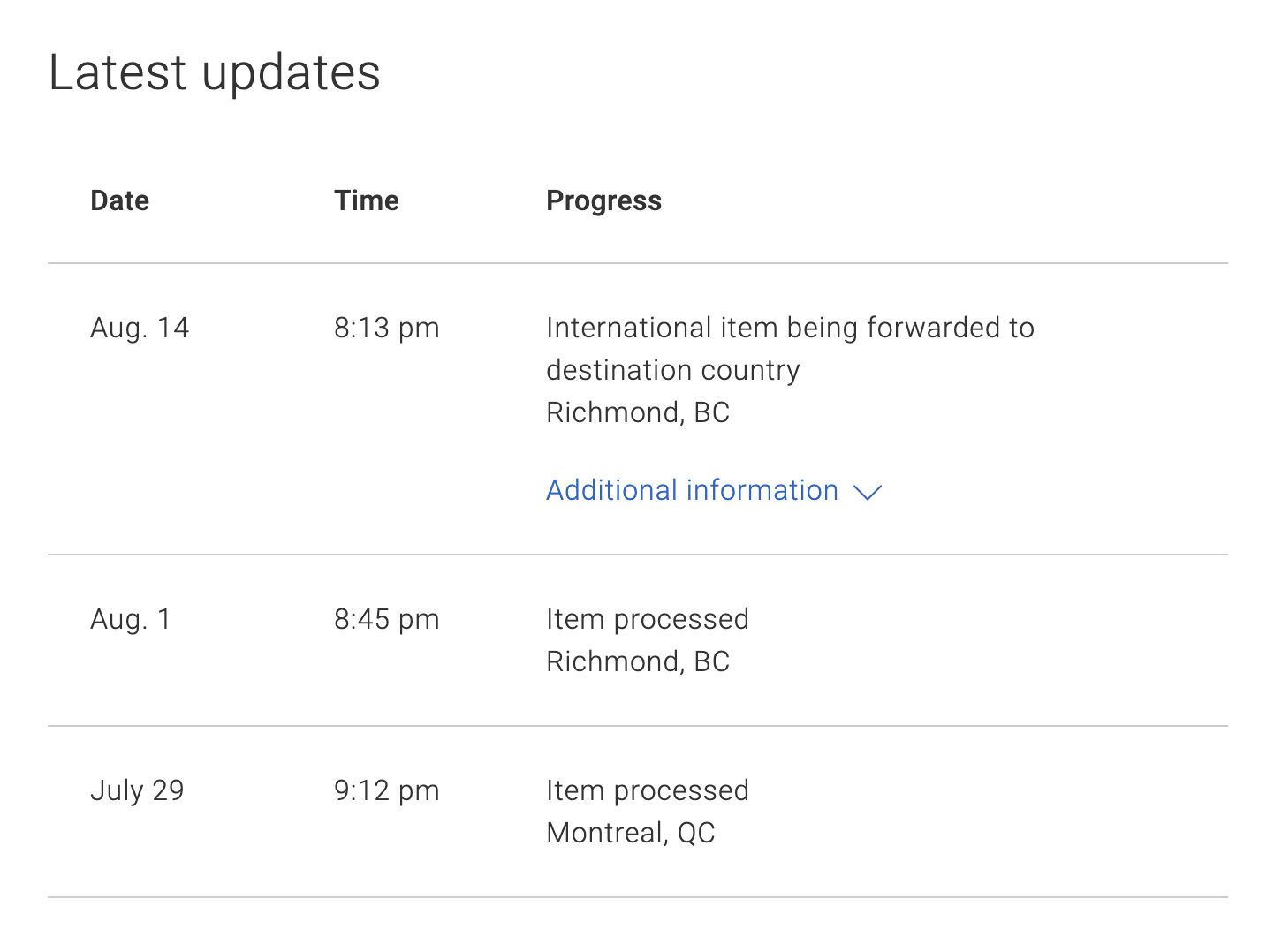
Task: Click the Progress column header
Action: click(603, 201)
